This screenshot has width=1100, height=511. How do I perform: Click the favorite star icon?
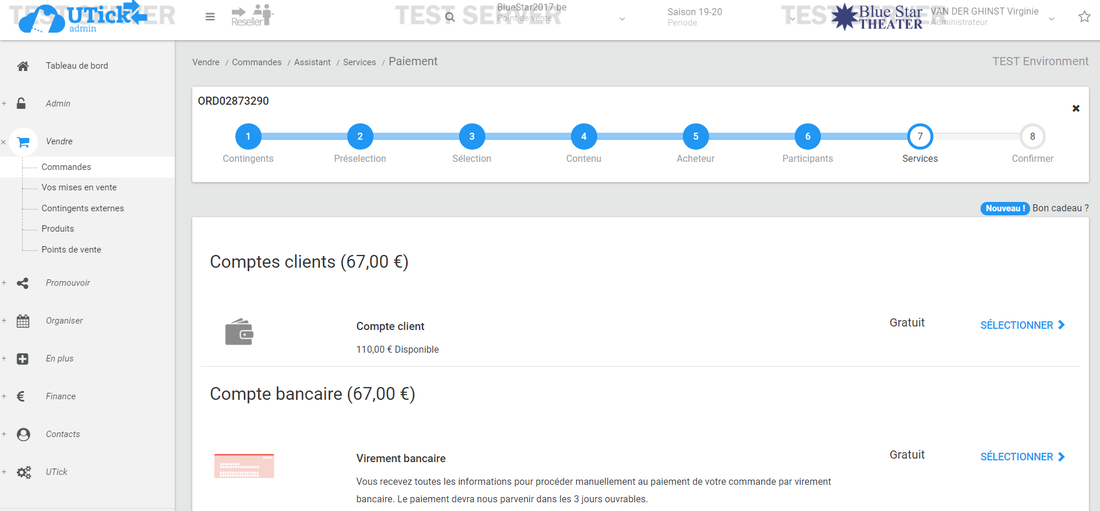(x=1084, y=17)
